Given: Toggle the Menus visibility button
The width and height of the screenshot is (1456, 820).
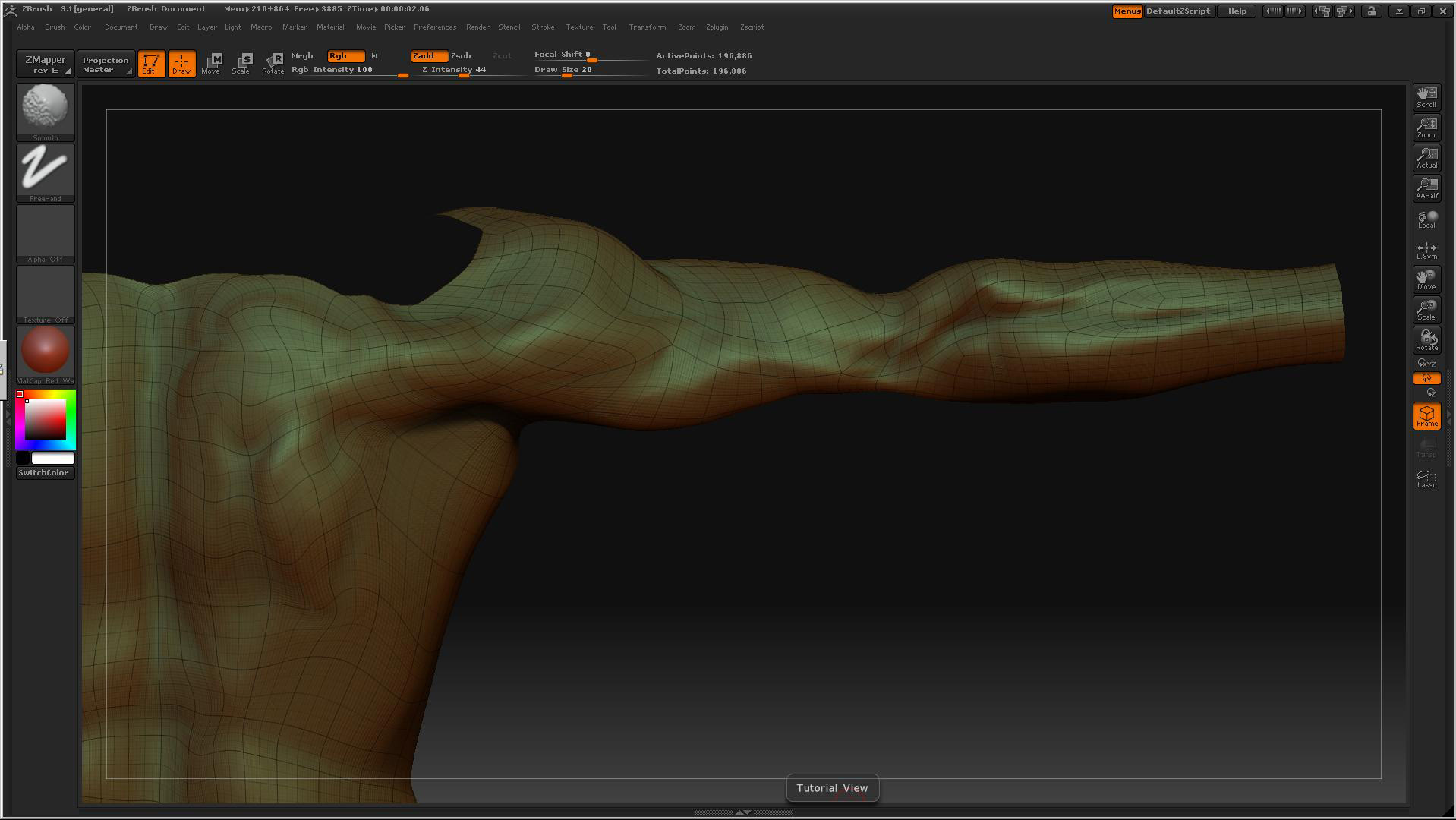Looking at the screenshot, I should click(1127, 11).
